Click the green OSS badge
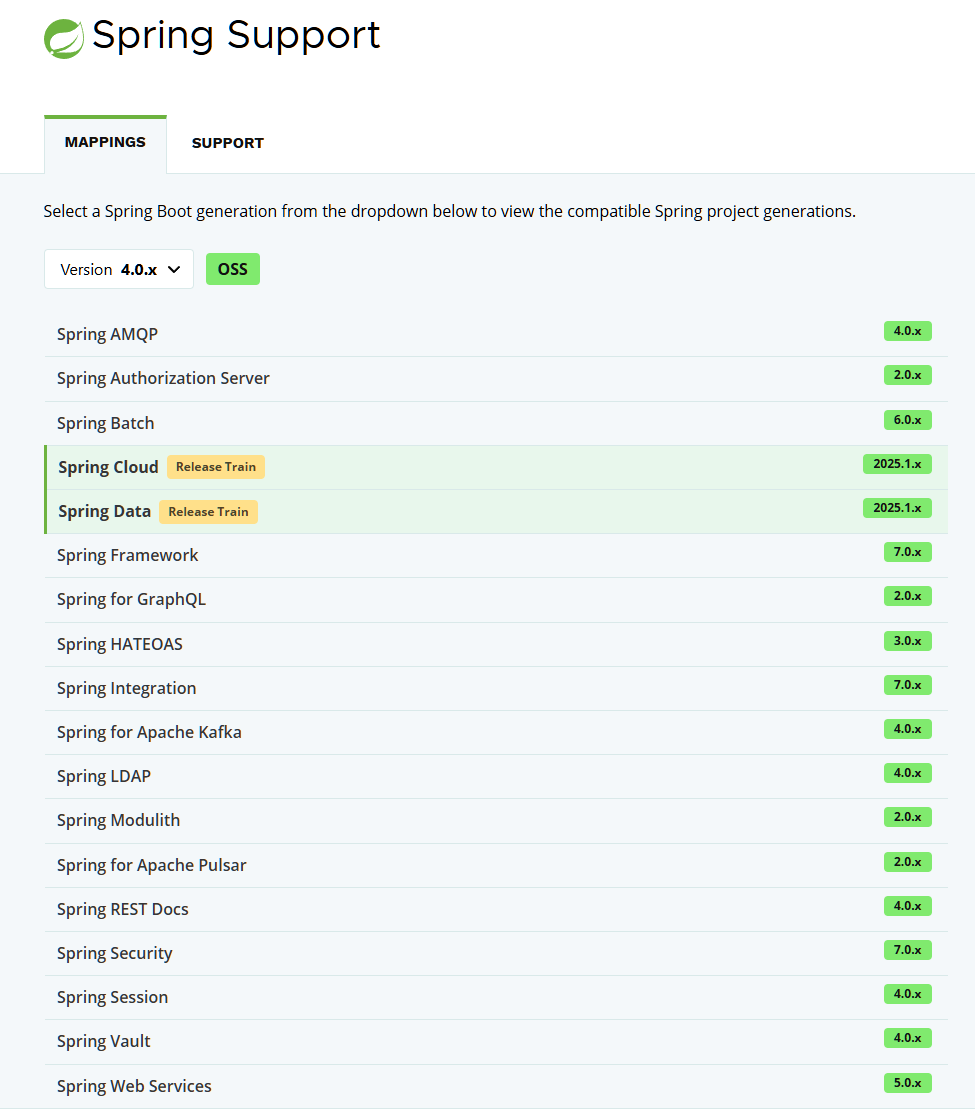The width and height of the screenshot is (975, 1110). pos(232,269)
